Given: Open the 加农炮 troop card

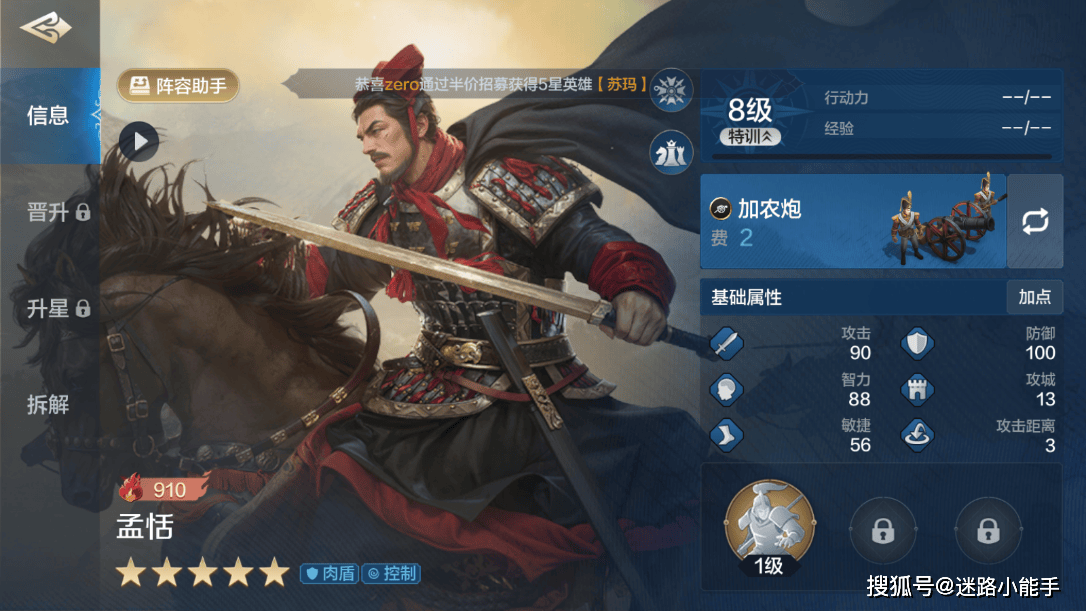Looking at the screenshot, I should [x=853, y=221].
